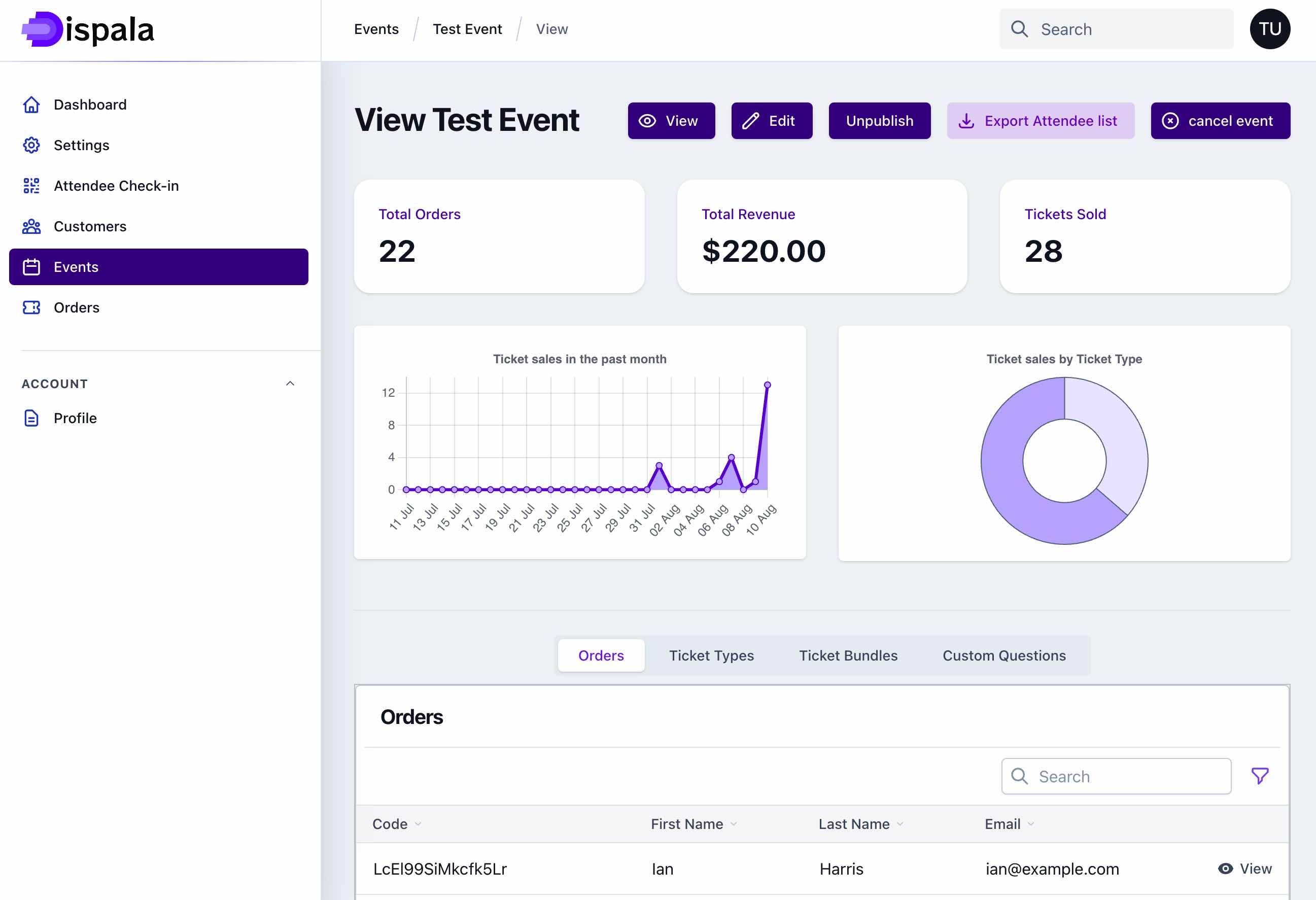This screenshot has width=1316, height=900.
Task: Open the Ticket Bundles tab
Action: click(x=848, y=655)
